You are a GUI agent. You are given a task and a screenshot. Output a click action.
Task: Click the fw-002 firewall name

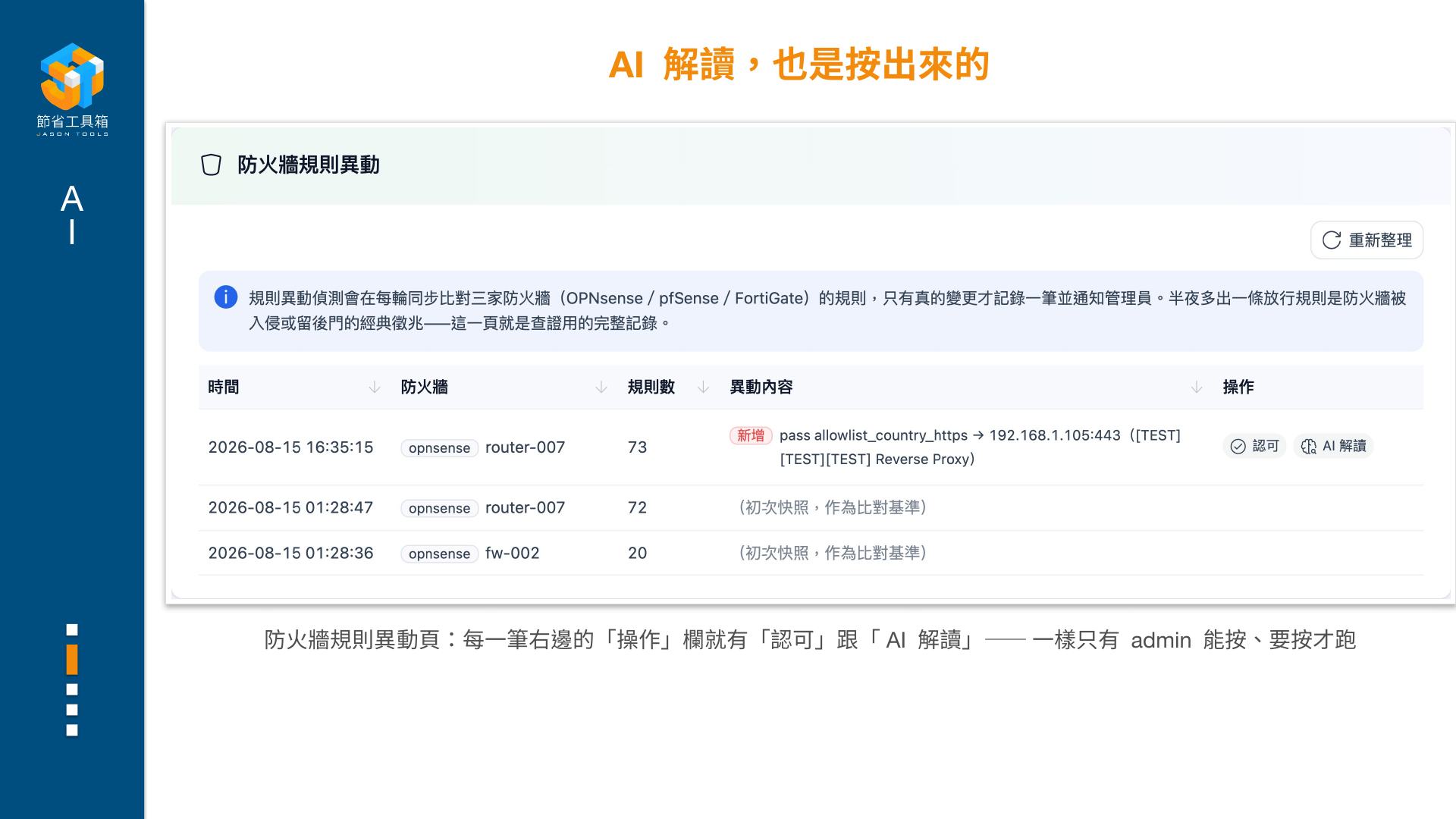[512, 554]
